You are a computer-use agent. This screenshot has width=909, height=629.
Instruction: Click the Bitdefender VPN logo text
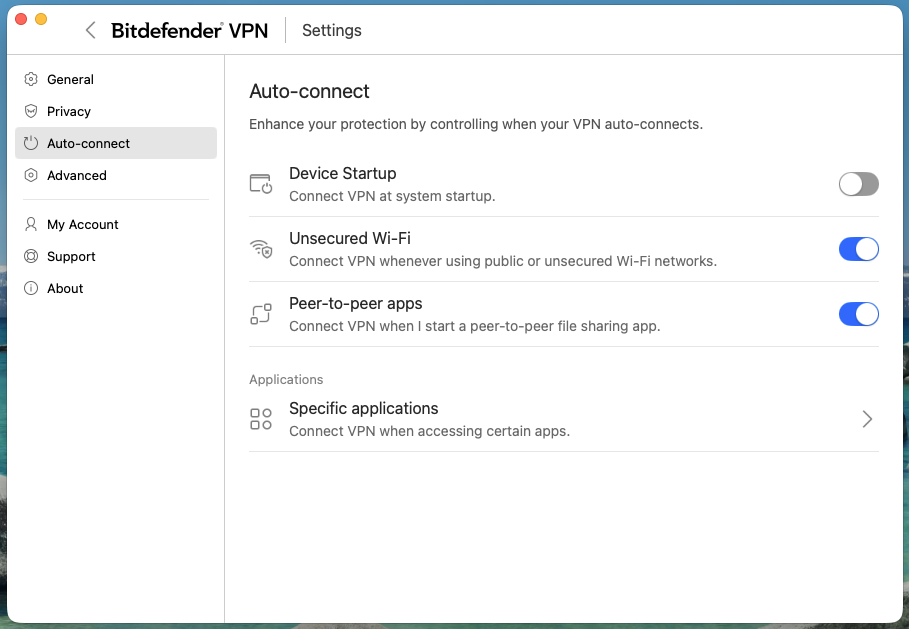click(190, 30)
